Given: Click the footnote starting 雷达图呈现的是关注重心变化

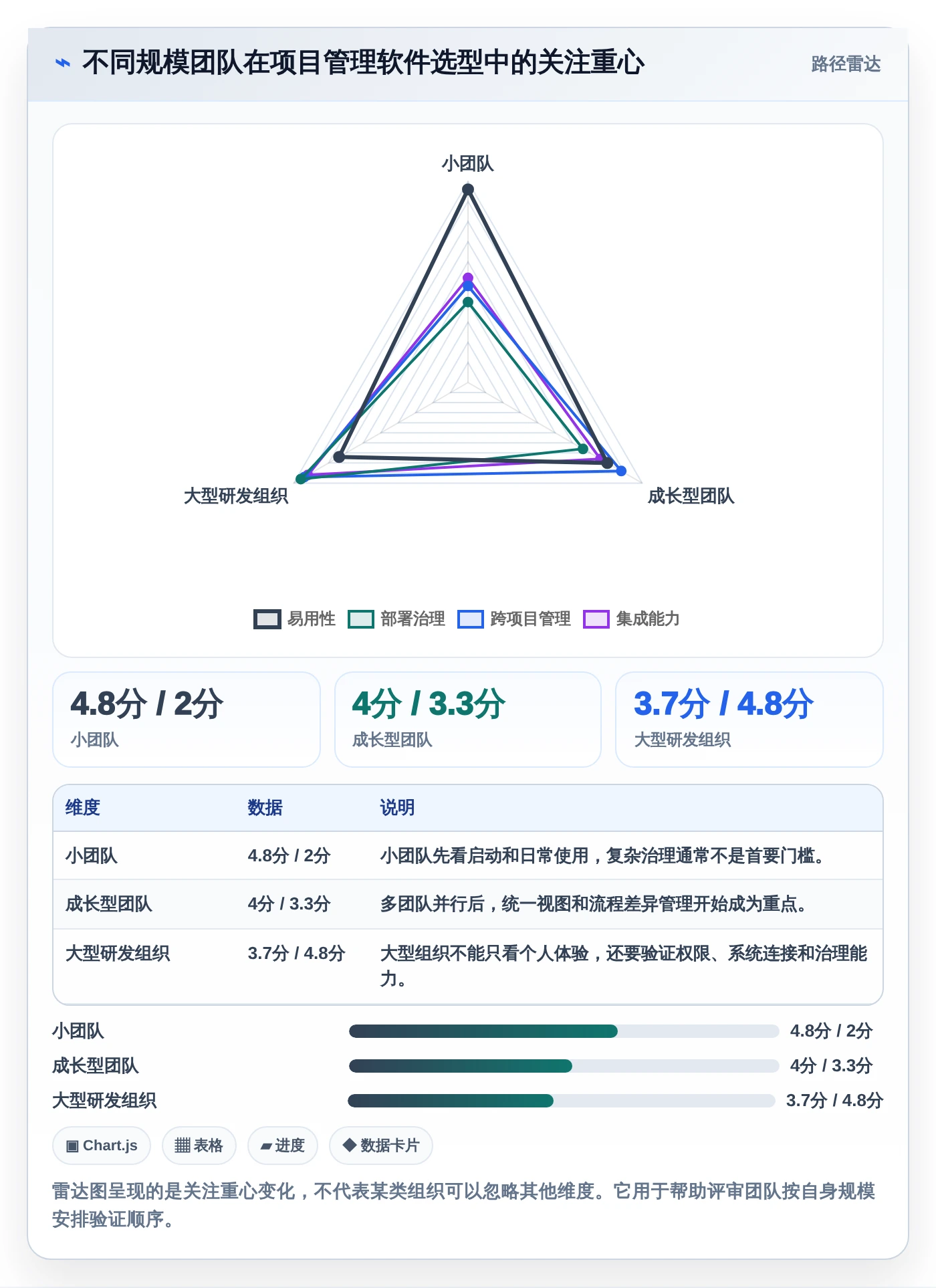Looking at the screenshot, I should 464,1205.
